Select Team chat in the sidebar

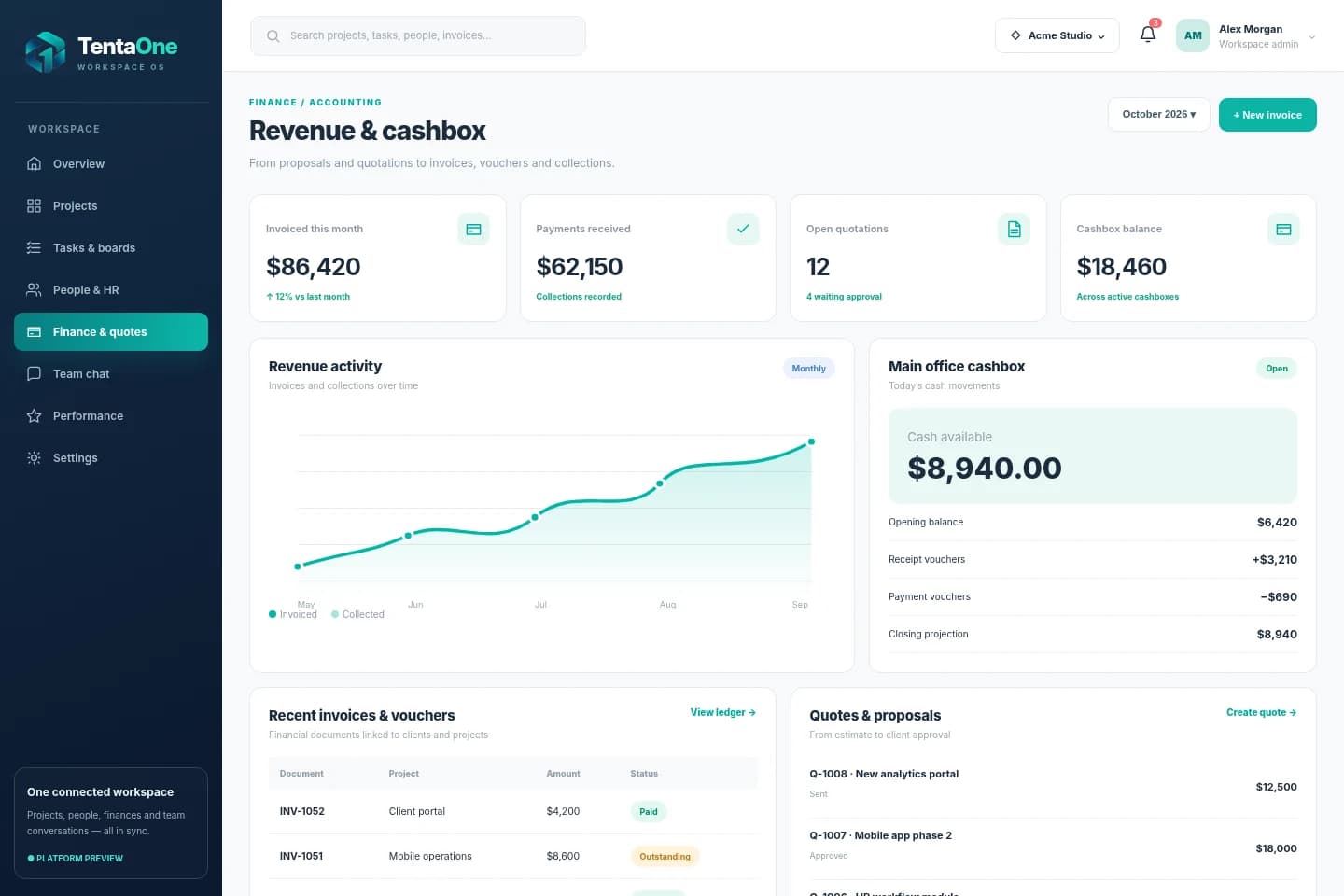111,373
